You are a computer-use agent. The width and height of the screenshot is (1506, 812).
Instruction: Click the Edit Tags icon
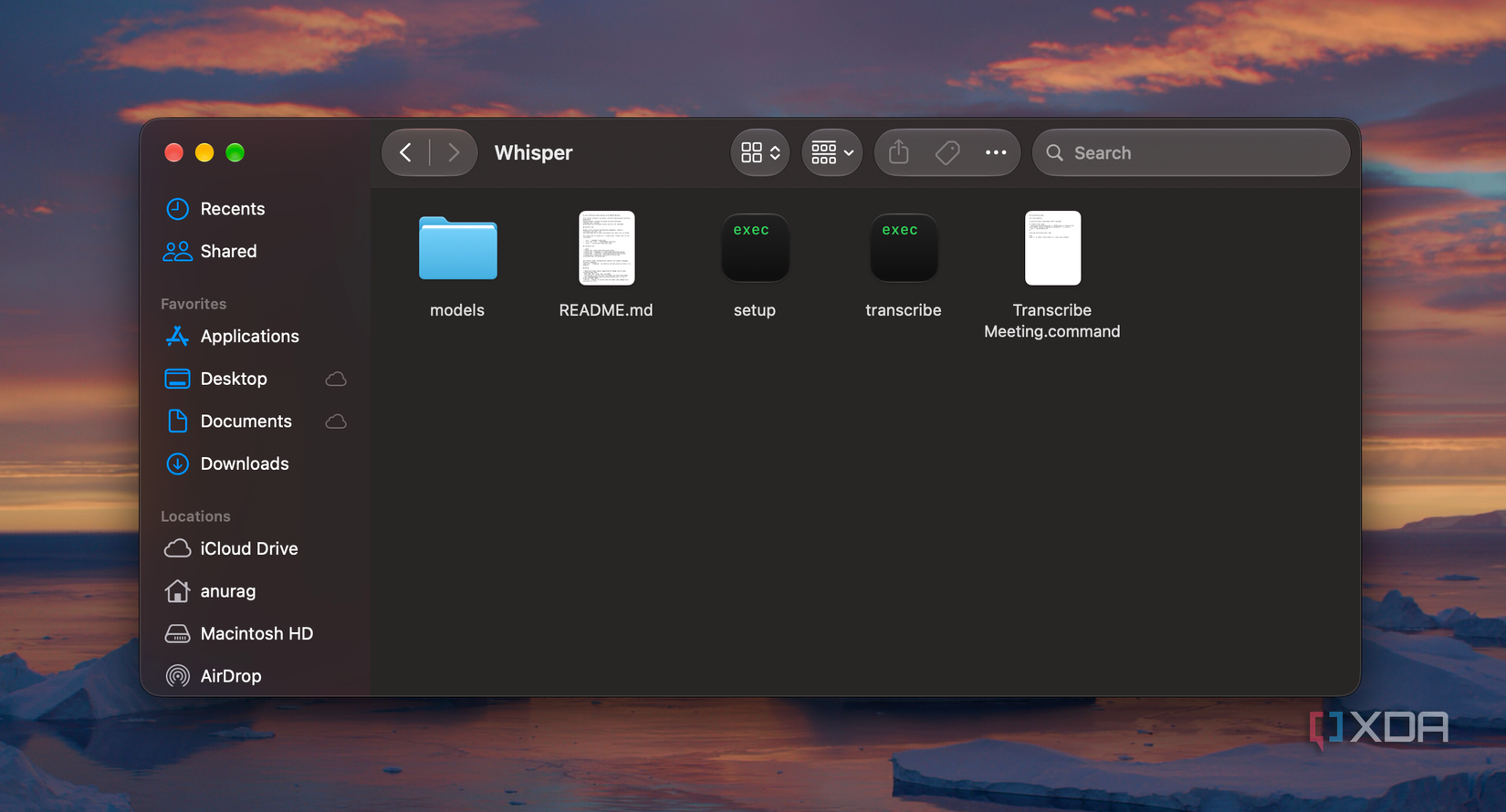947,152
